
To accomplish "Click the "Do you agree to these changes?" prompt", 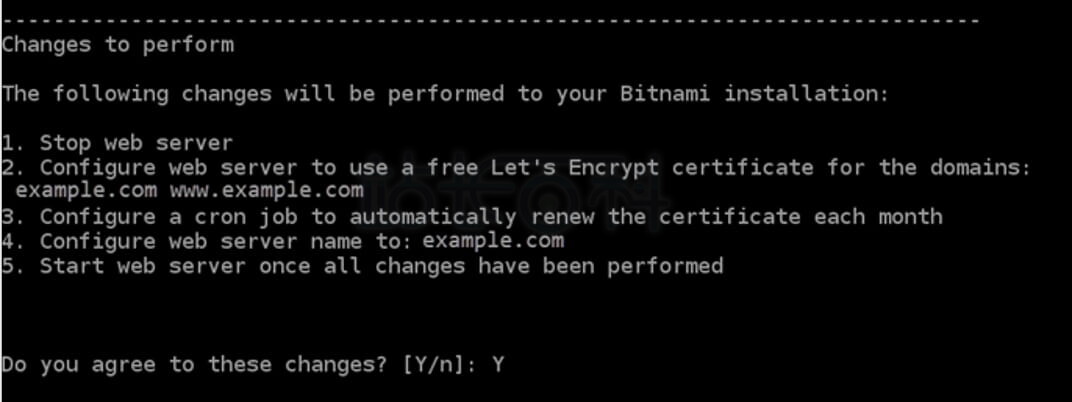I will coord(194,365).
